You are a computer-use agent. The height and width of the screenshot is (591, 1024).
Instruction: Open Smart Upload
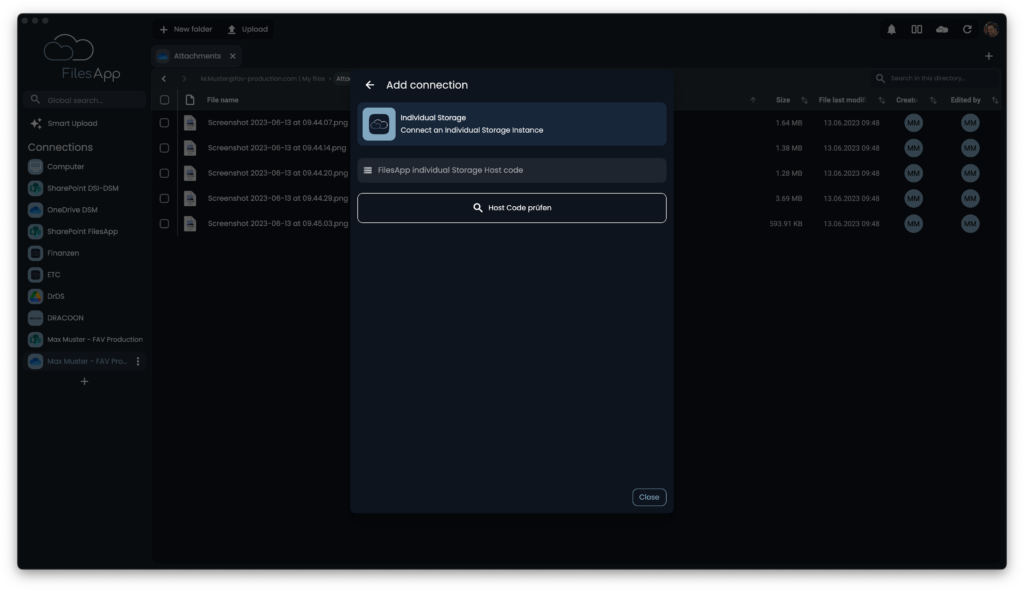[64, 123]
